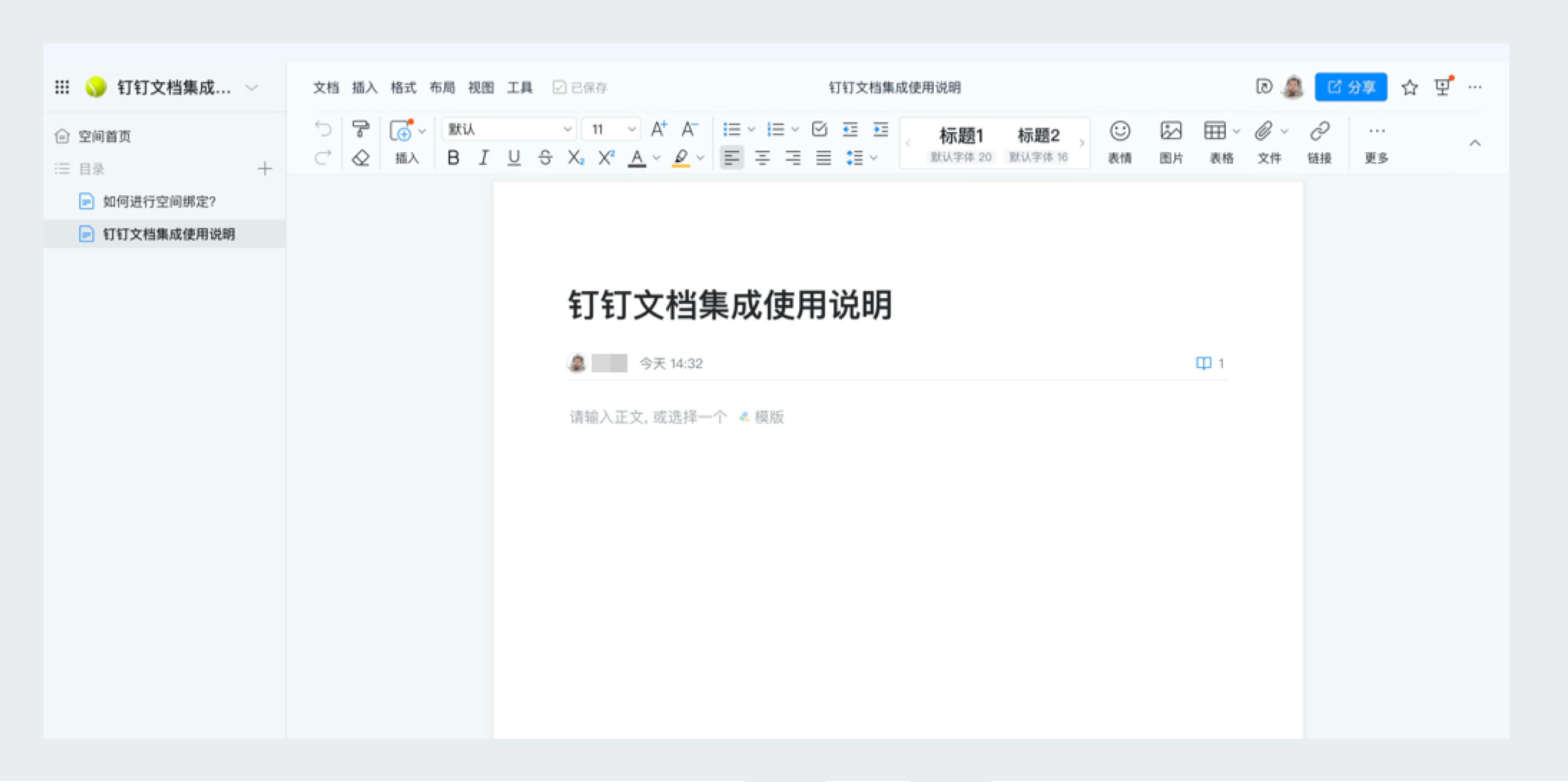
Task: Apply font color with the A swatch
Action: pyautogui.click(x=637, y=158)
